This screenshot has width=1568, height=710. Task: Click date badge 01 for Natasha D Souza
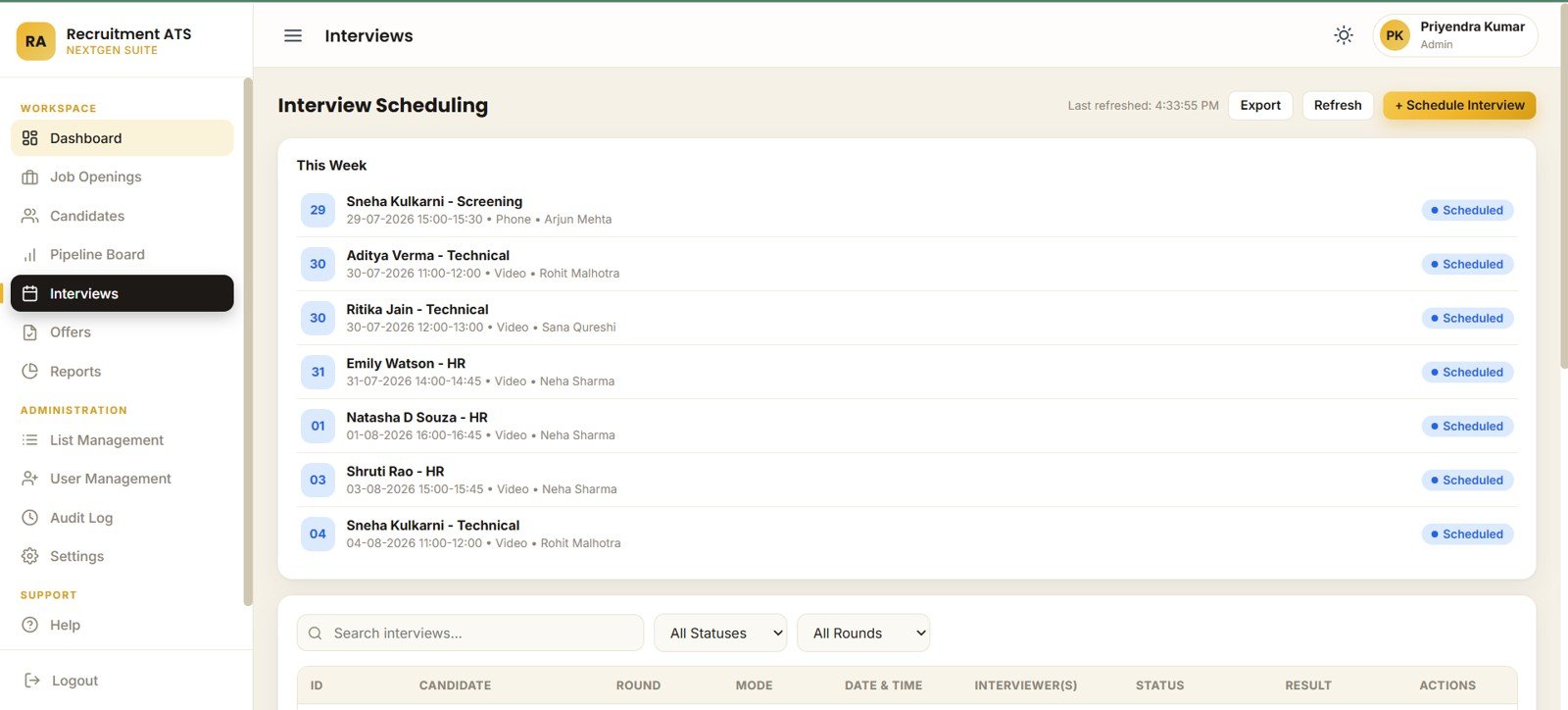(x=318, y=426)
